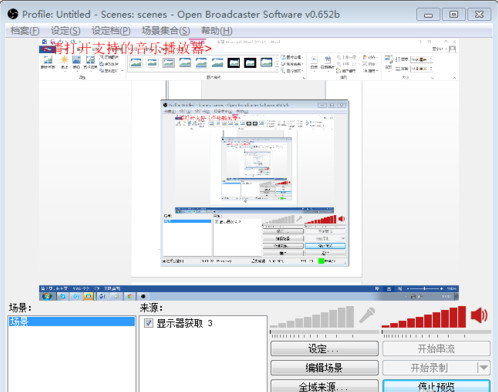
Task: Toggle the 显示器获取 3 source checkbox
Action: pos(149,323)
